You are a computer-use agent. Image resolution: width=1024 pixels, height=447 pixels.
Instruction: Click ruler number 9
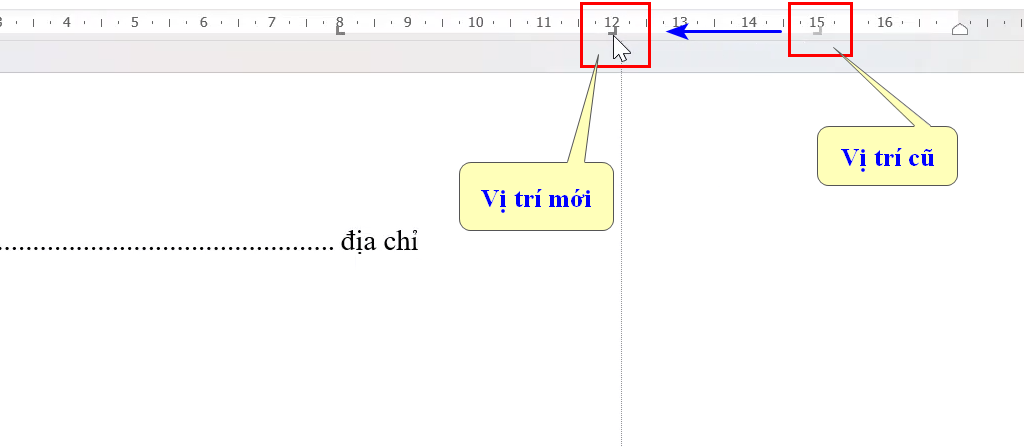[x=408, y=22]
